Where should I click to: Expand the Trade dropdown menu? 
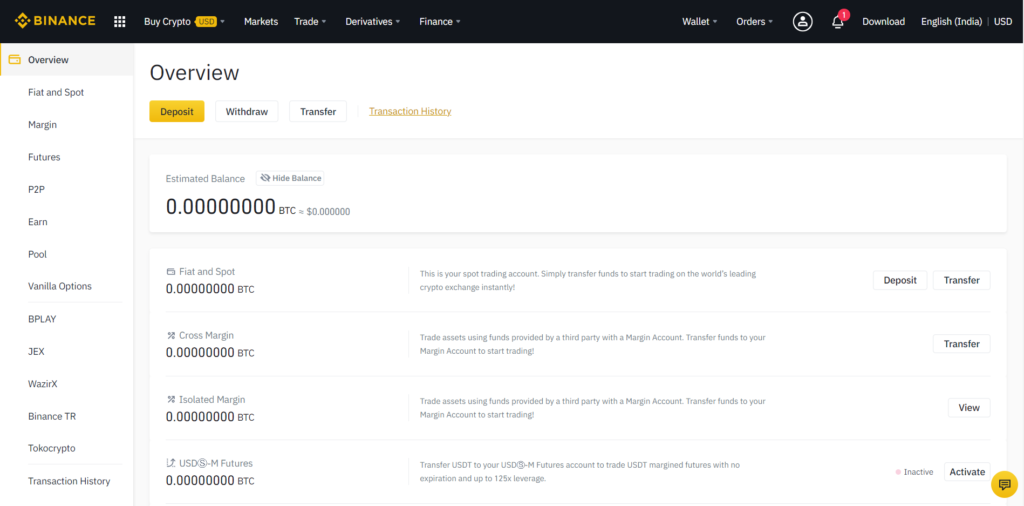pos(310,22)
